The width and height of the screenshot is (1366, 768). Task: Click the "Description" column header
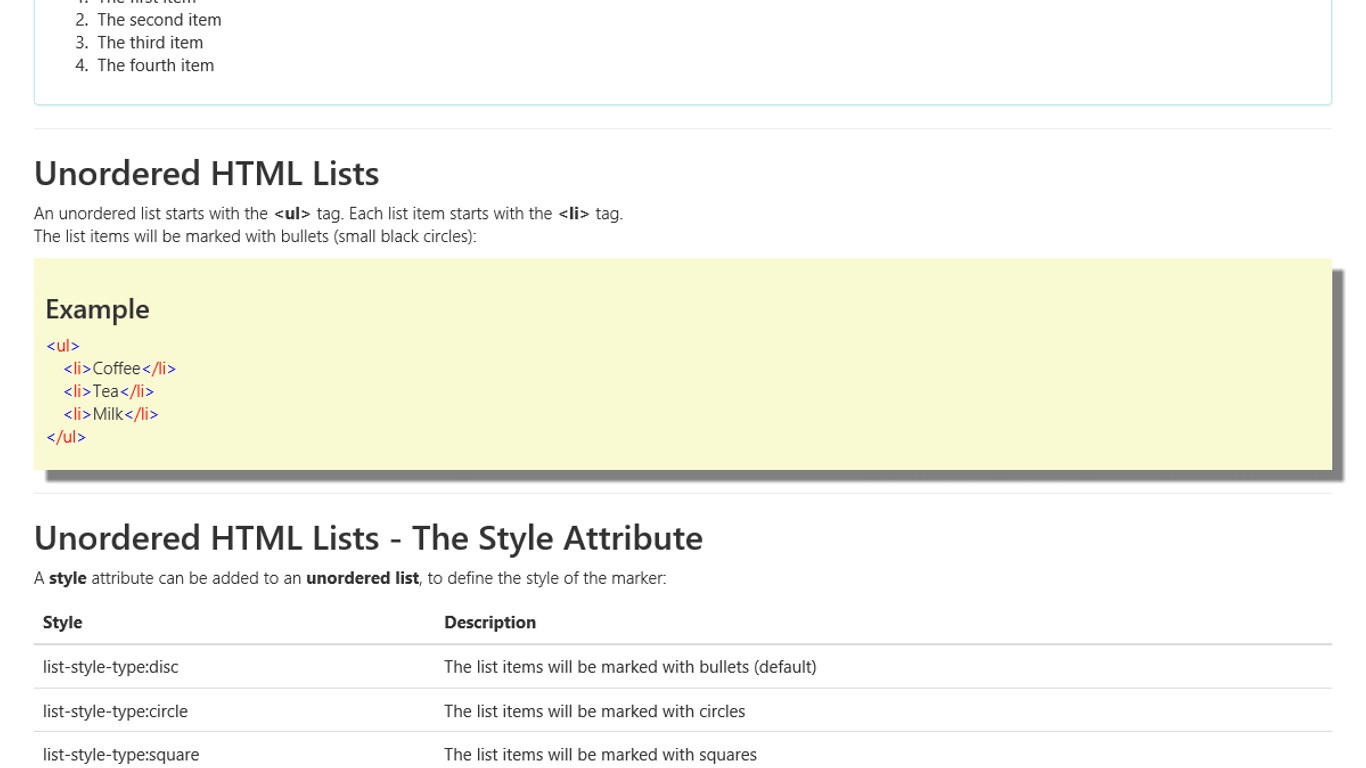(490, 622)
